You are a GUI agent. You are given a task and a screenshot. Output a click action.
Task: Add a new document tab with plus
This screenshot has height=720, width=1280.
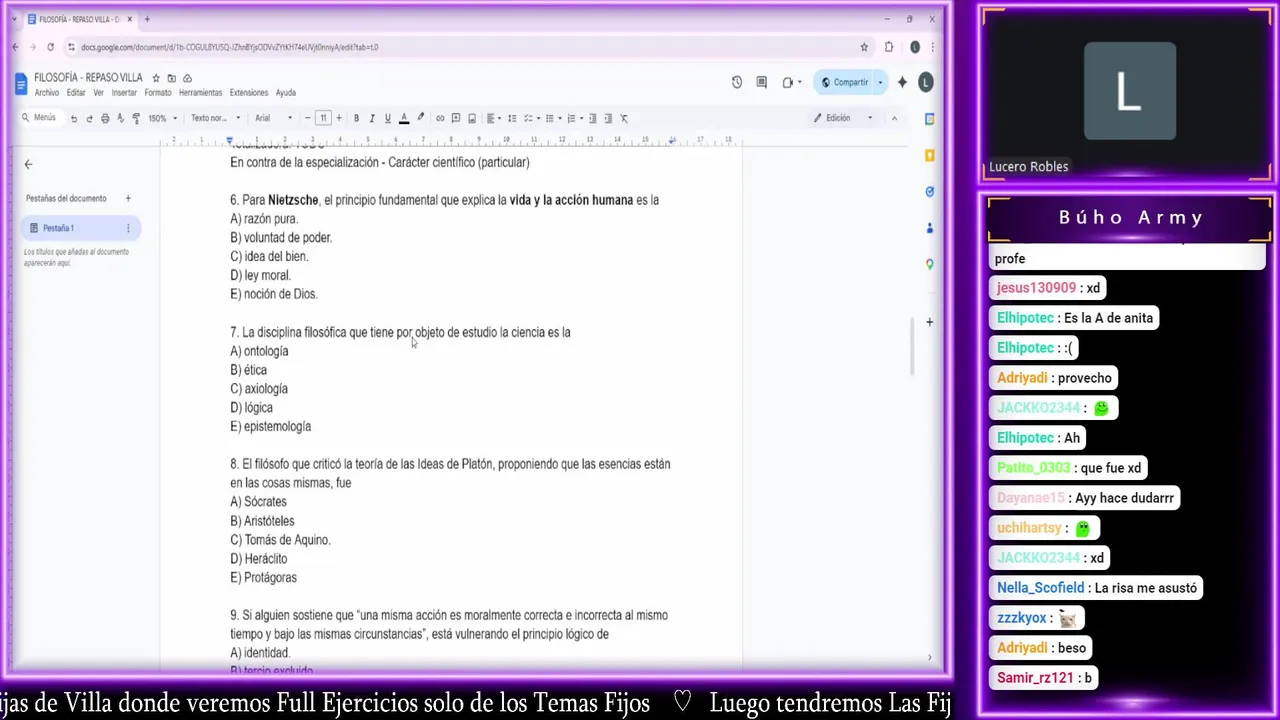(x=128, y=198)
